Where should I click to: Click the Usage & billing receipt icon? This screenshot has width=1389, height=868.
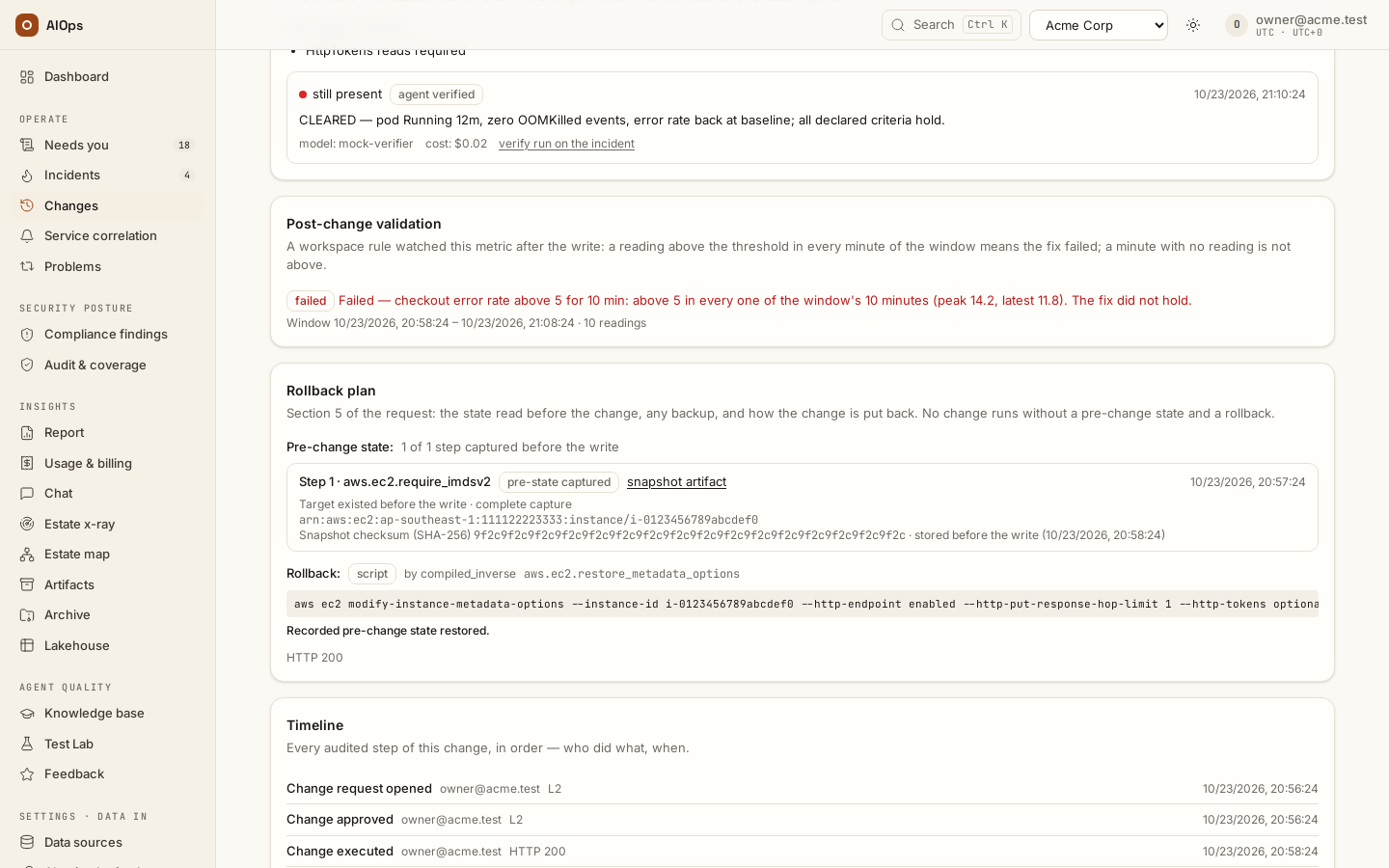pos(27,464)
